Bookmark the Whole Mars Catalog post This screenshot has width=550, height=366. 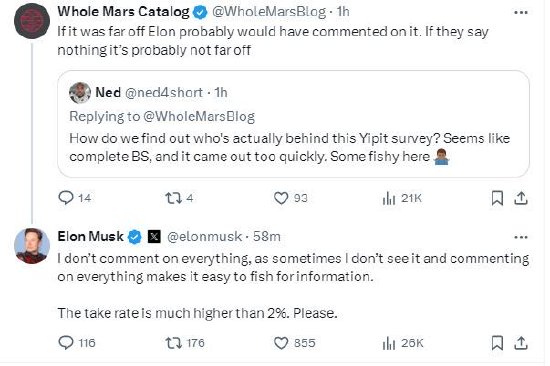point(497,198)
